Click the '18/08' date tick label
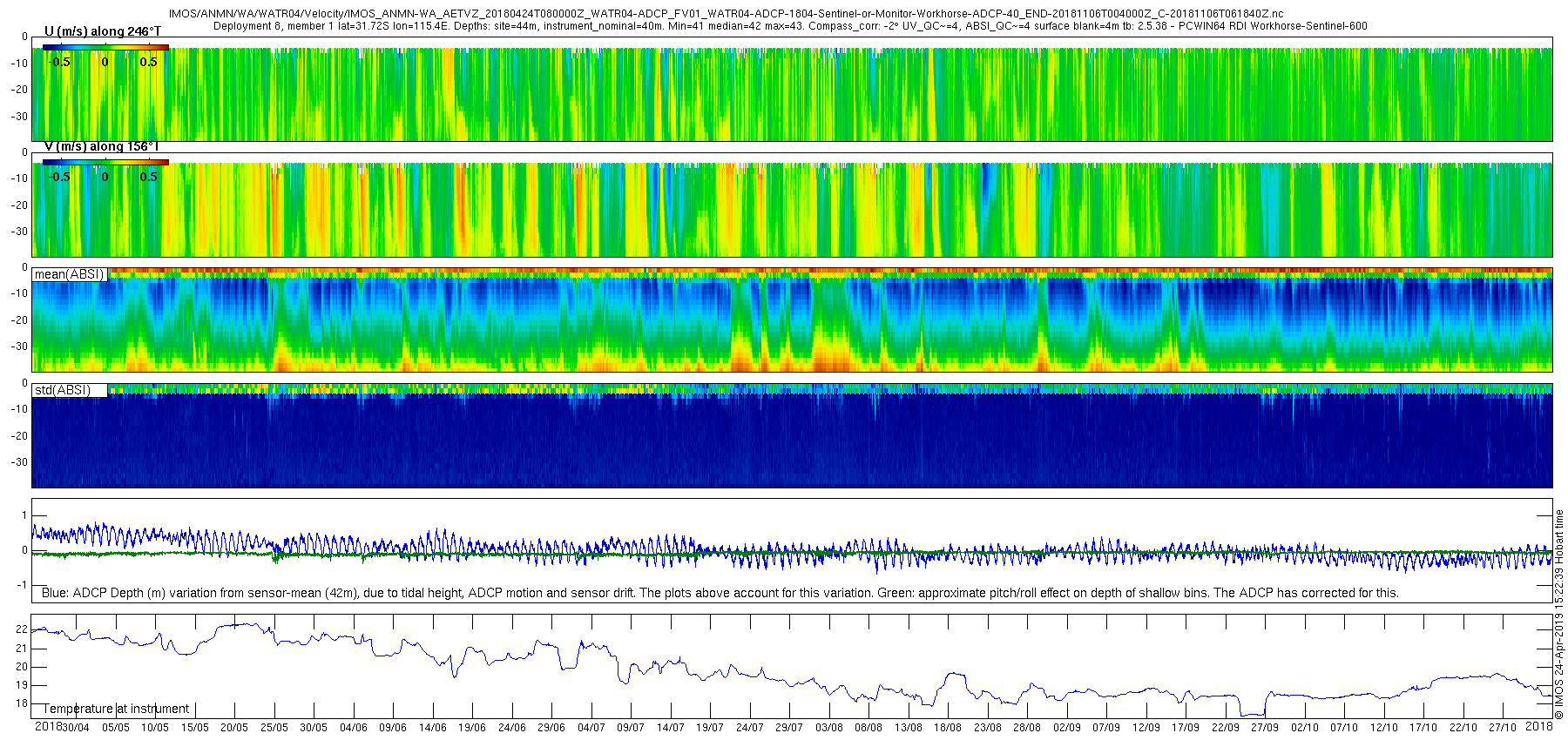The height and width of the screenshot is (740, 1568). pyautogui.click(x=948, y=728)
